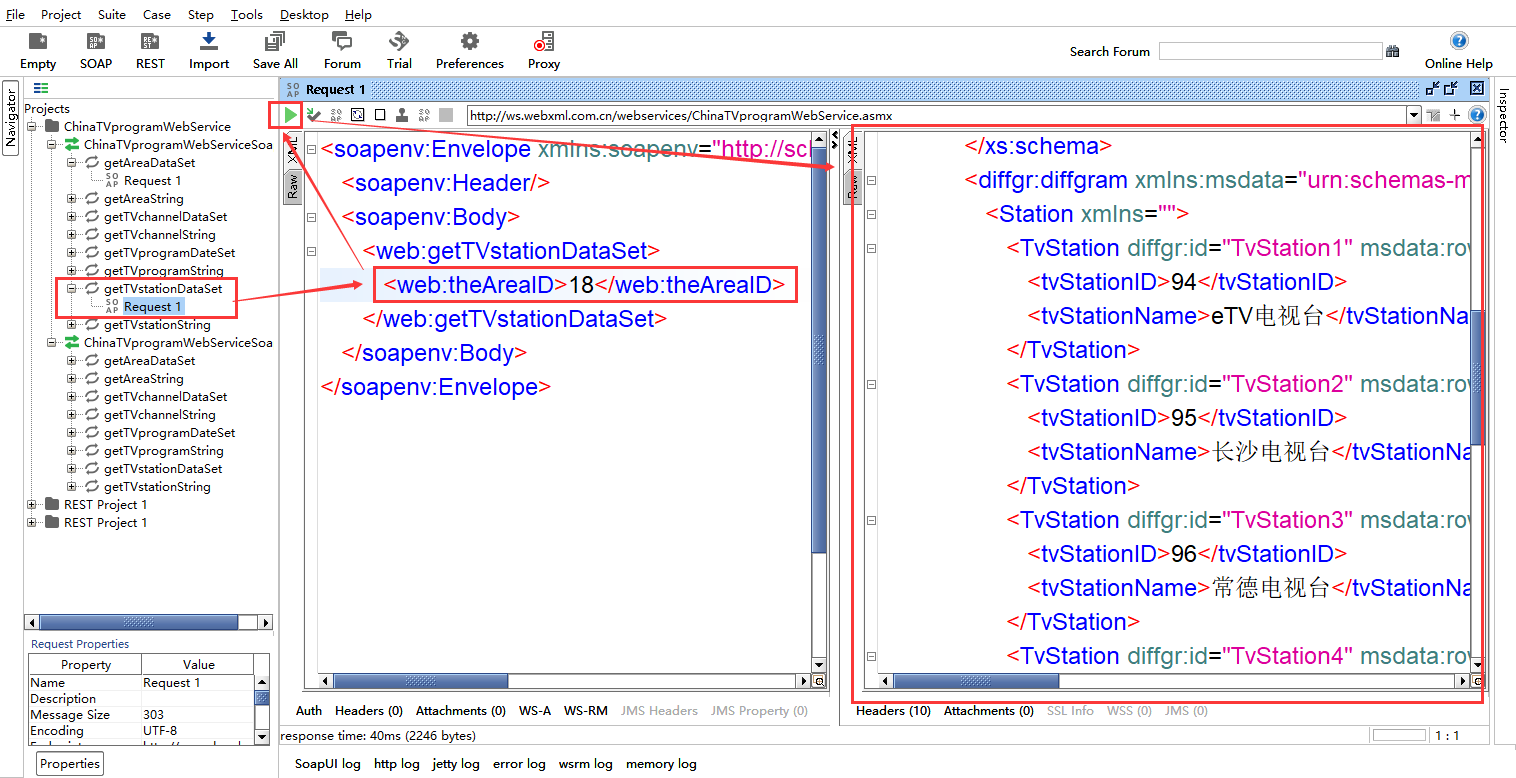The height and width of the screenshot is (778, 1516).
Task: Expand the getTVstationString tree node
Action: tap(72, 325)
